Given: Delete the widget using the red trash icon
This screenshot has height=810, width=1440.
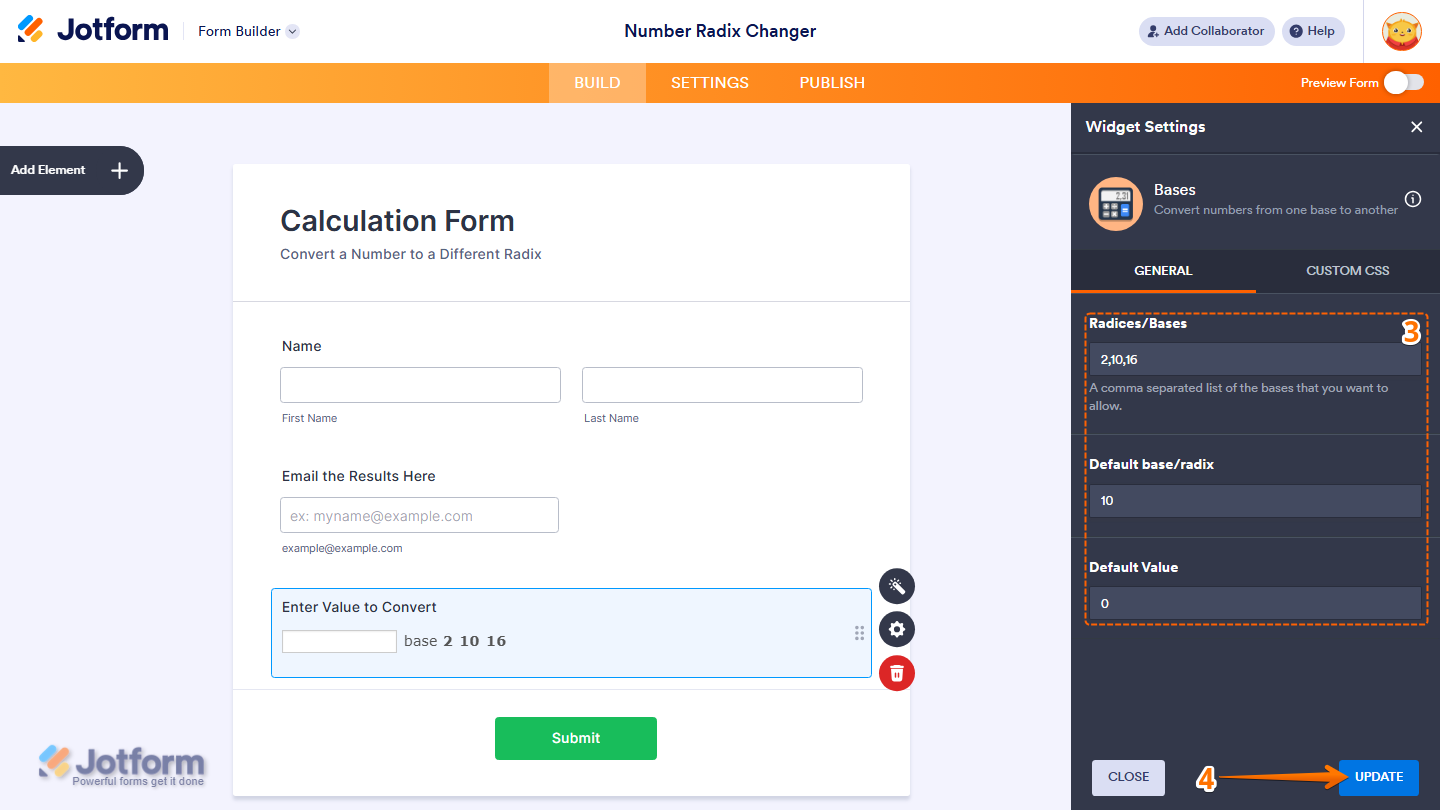Looking at the screenshot, I should tap(896, 673).
